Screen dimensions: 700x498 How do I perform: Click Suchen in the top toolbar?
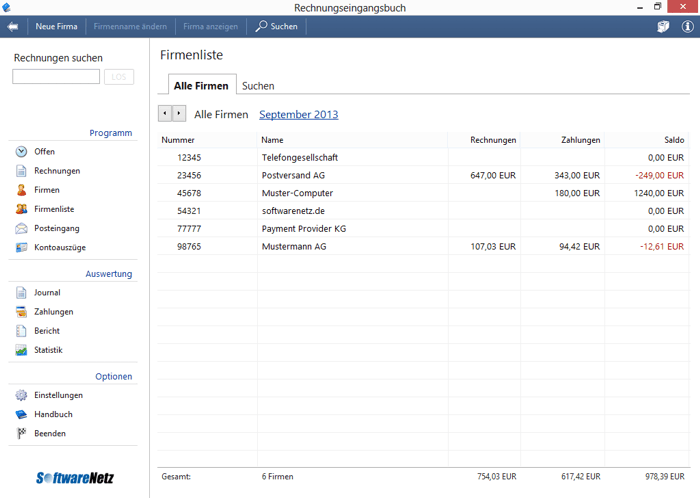[276, 27]
